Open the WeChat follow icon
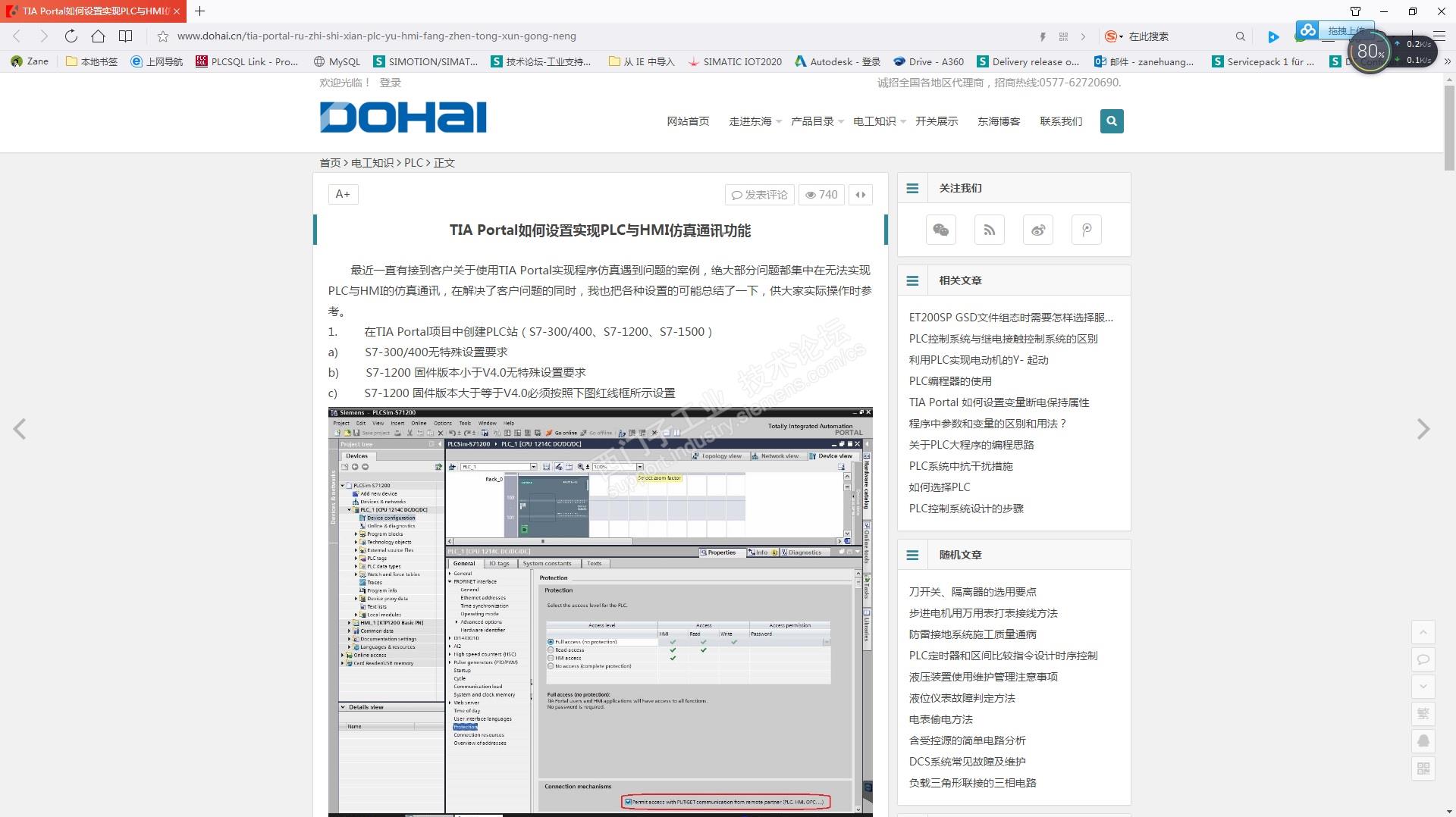 coord(941,230)
